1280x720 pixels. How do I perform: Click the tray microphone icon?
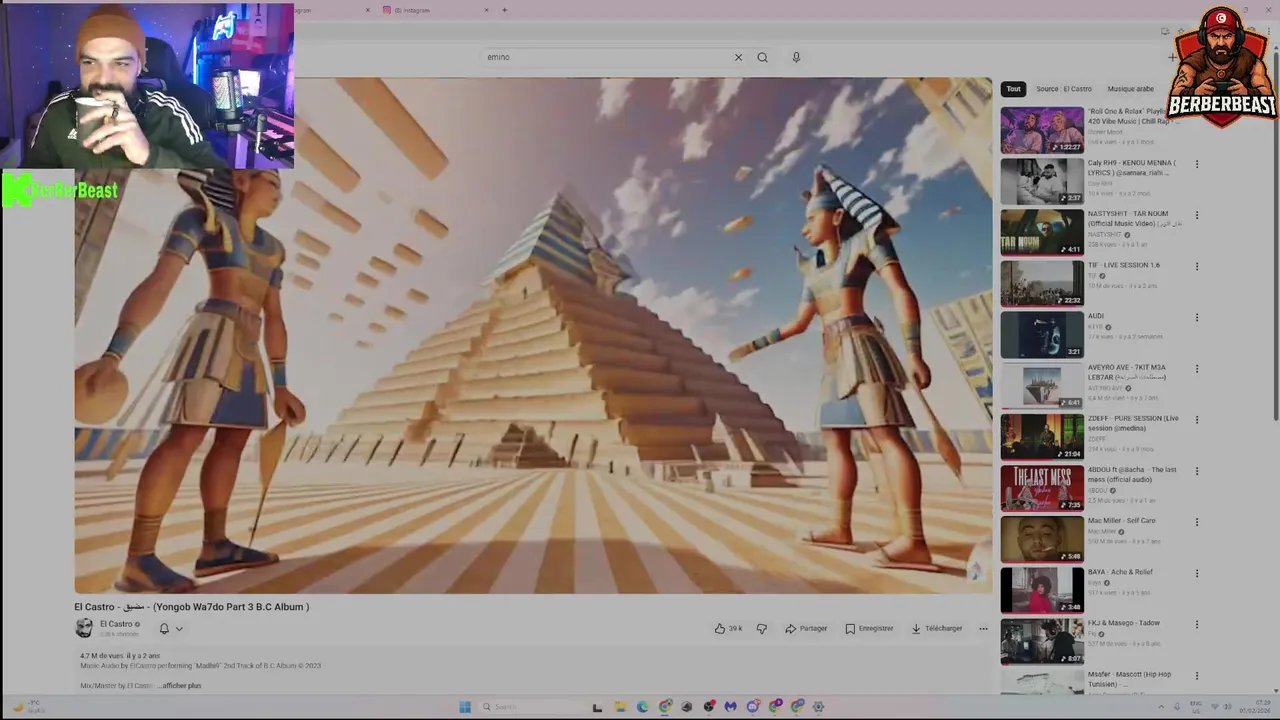coord(1176,707)
